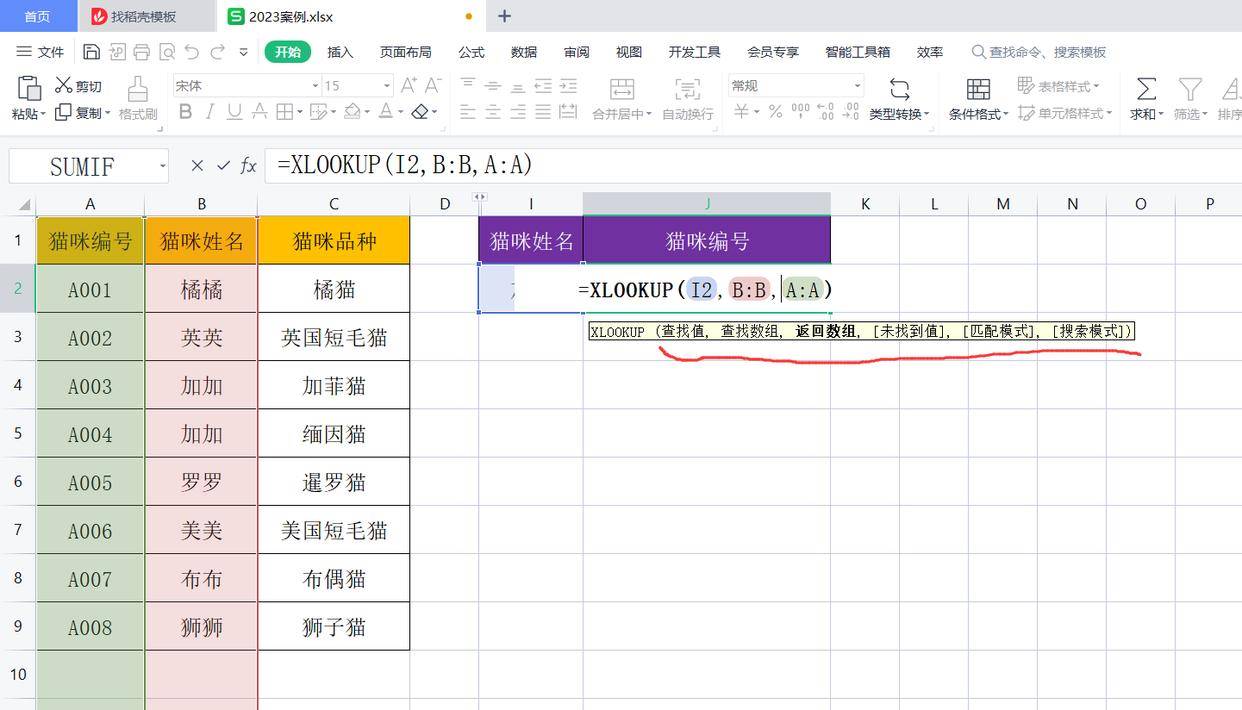Image resolution: width=1242 pixels, height=710 pixels.
Task: Open Name Box dropdown showing SUMIF
Action: [x=162, y=166]
